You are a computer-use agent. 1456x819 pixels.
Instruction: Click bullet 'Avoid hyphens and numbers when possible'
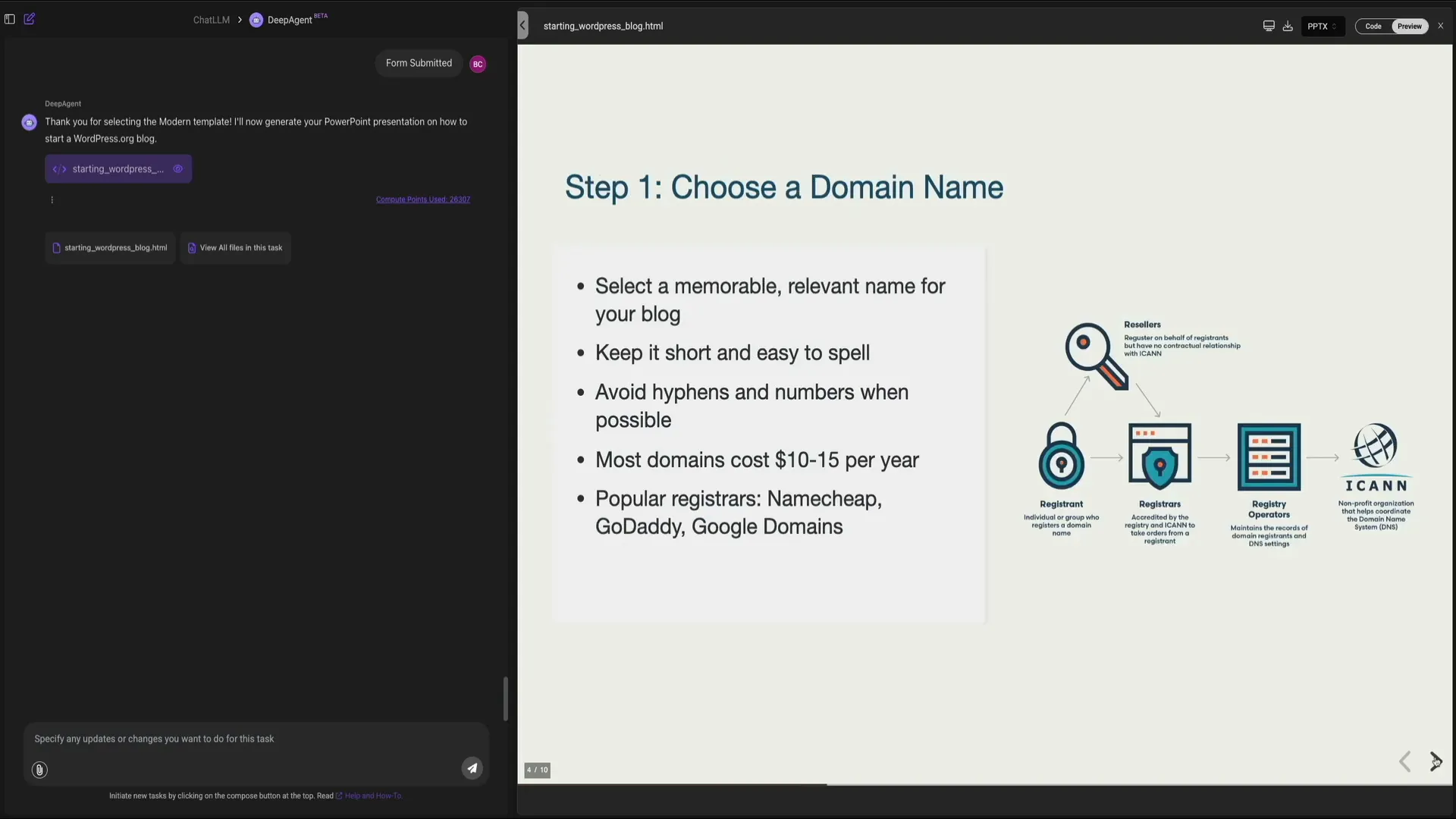click(752, 406)
